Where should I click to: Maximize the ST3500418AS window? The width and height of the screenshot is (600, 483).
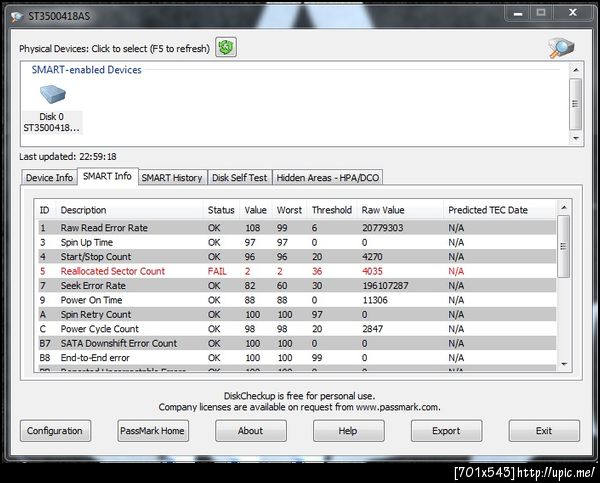[x=541, y=13]
